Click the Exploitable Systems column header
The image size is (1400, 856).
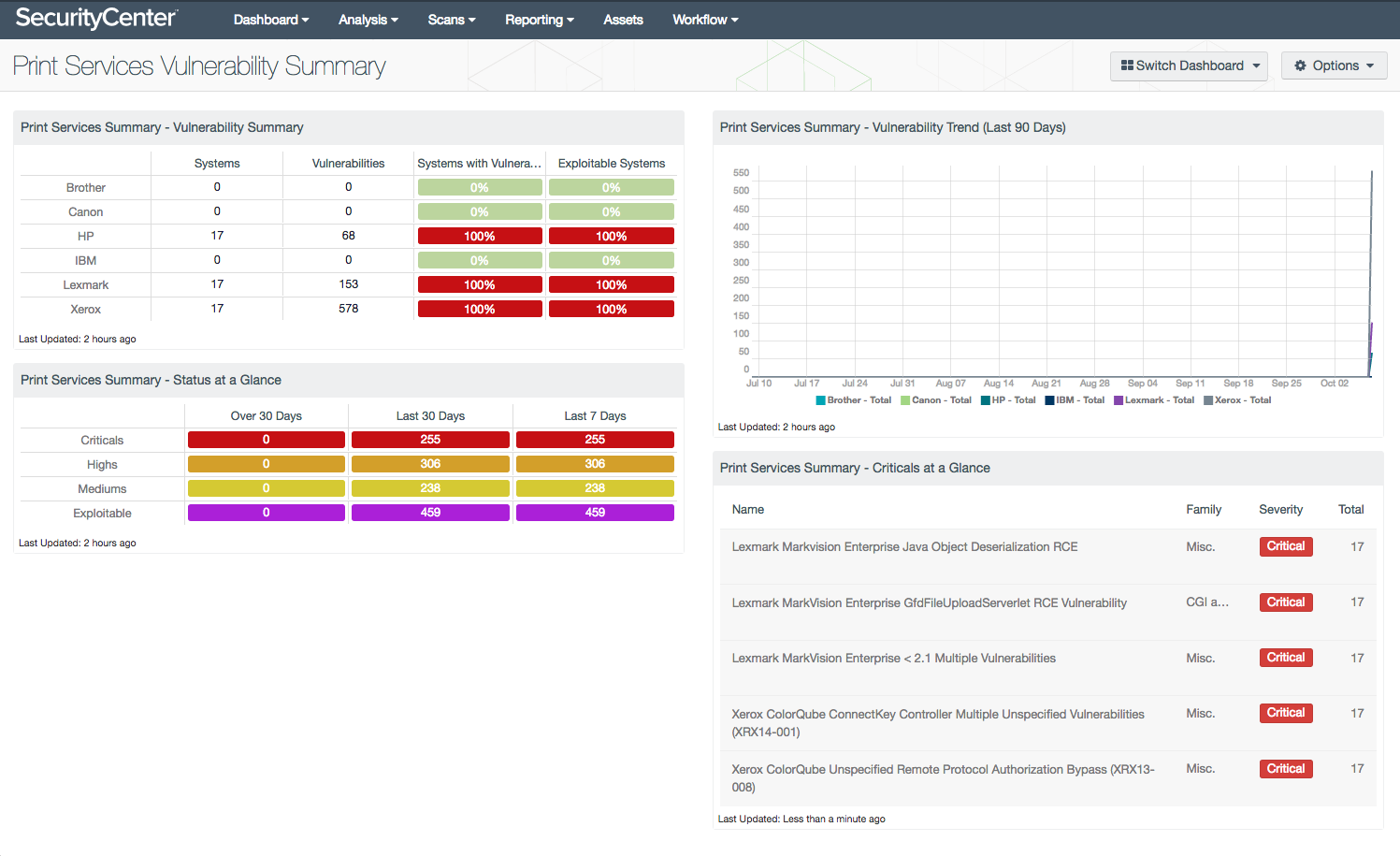tap(612, 164)
